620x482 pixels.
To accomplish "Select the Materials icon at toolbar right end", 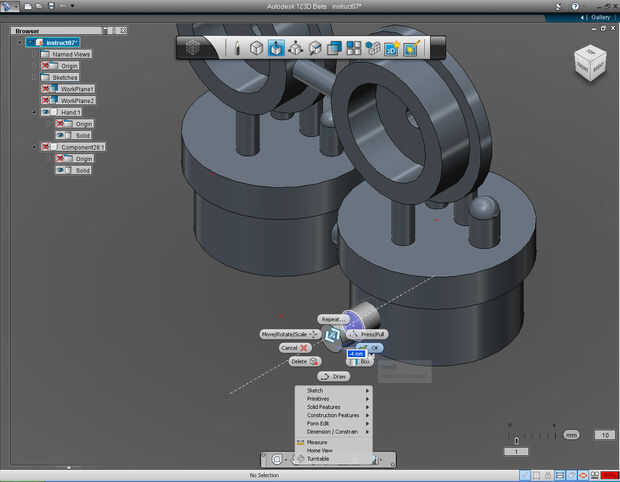I will point(411,48).
